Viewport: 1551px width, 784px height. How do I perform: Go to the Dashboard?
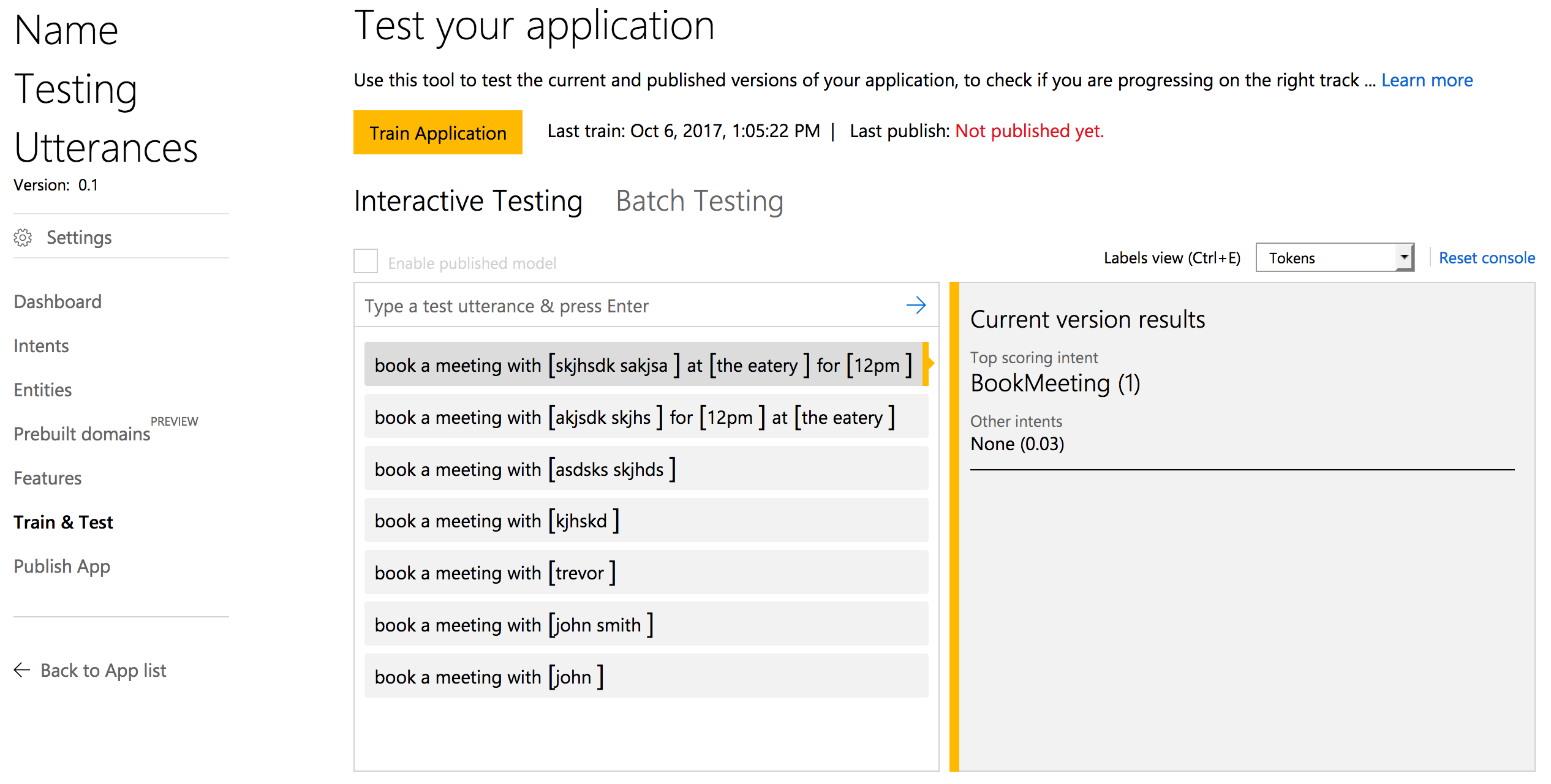click(57, 301)
